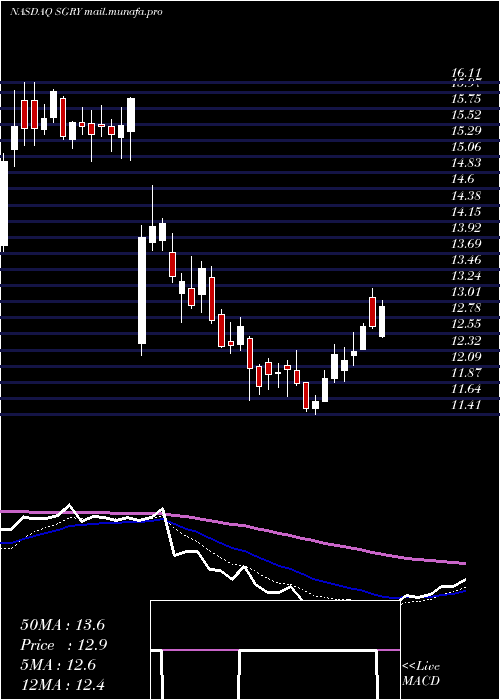
Task: Select the 12.55 price axis label
Action: 467,325
